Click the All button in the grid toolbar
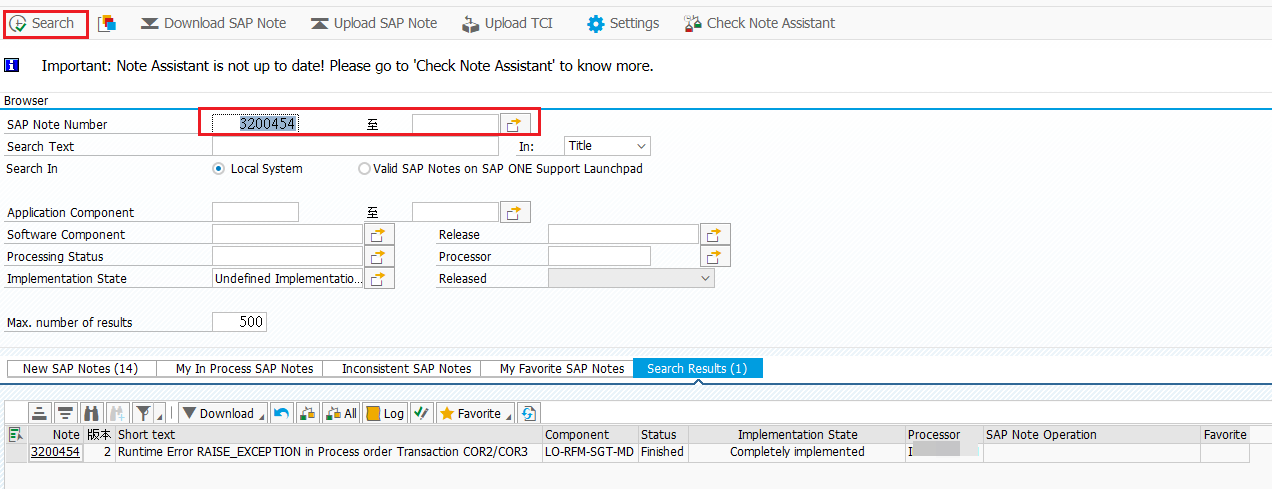Viewport: 1272px width, 489px height. click(341, 413)
